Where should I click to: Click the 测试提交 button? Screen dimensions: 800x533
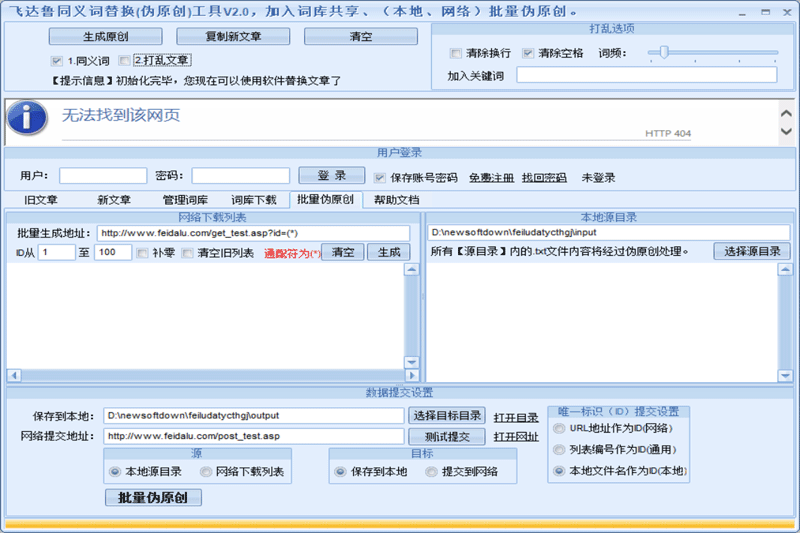click(447, 437)
